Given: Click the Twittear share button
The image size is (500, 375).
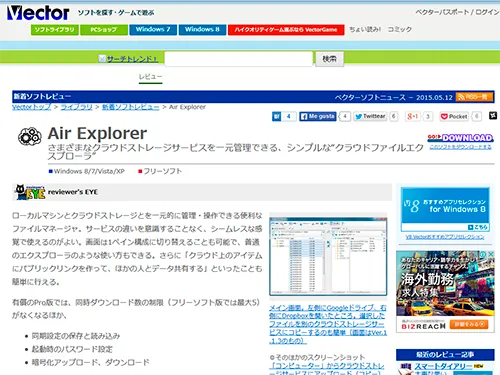Looking at the screenshot, I should pos(370,116).
